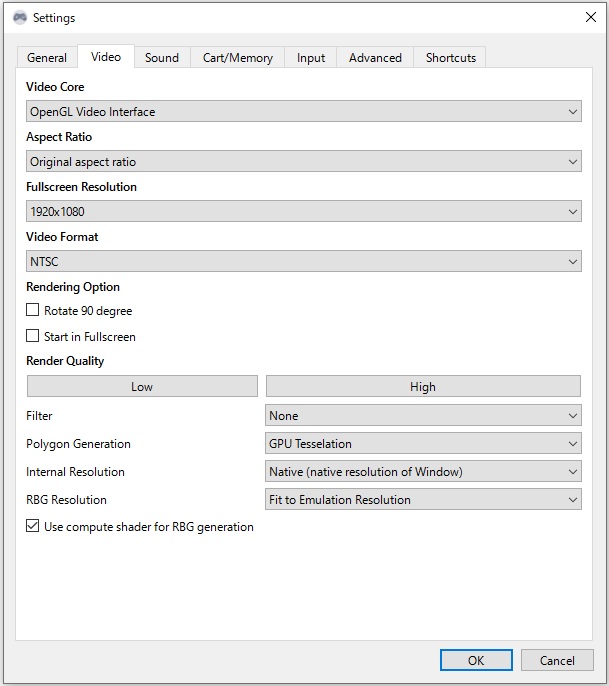This screenshot has width=609, height=686.
Task: Switch to the General tab
Action: 47,58
